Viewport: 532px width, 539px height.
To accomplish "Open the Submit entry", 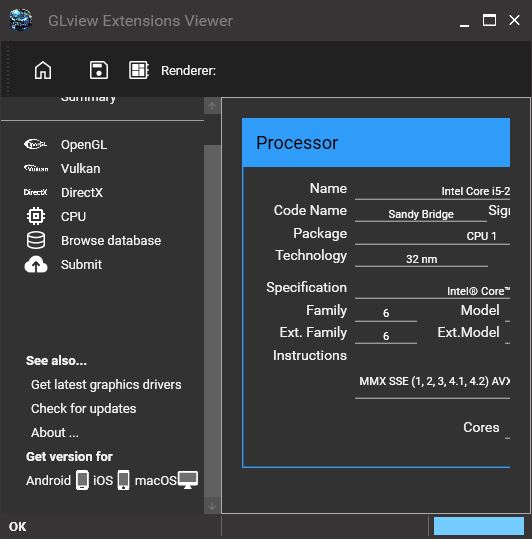I will (x=81, y=265).
